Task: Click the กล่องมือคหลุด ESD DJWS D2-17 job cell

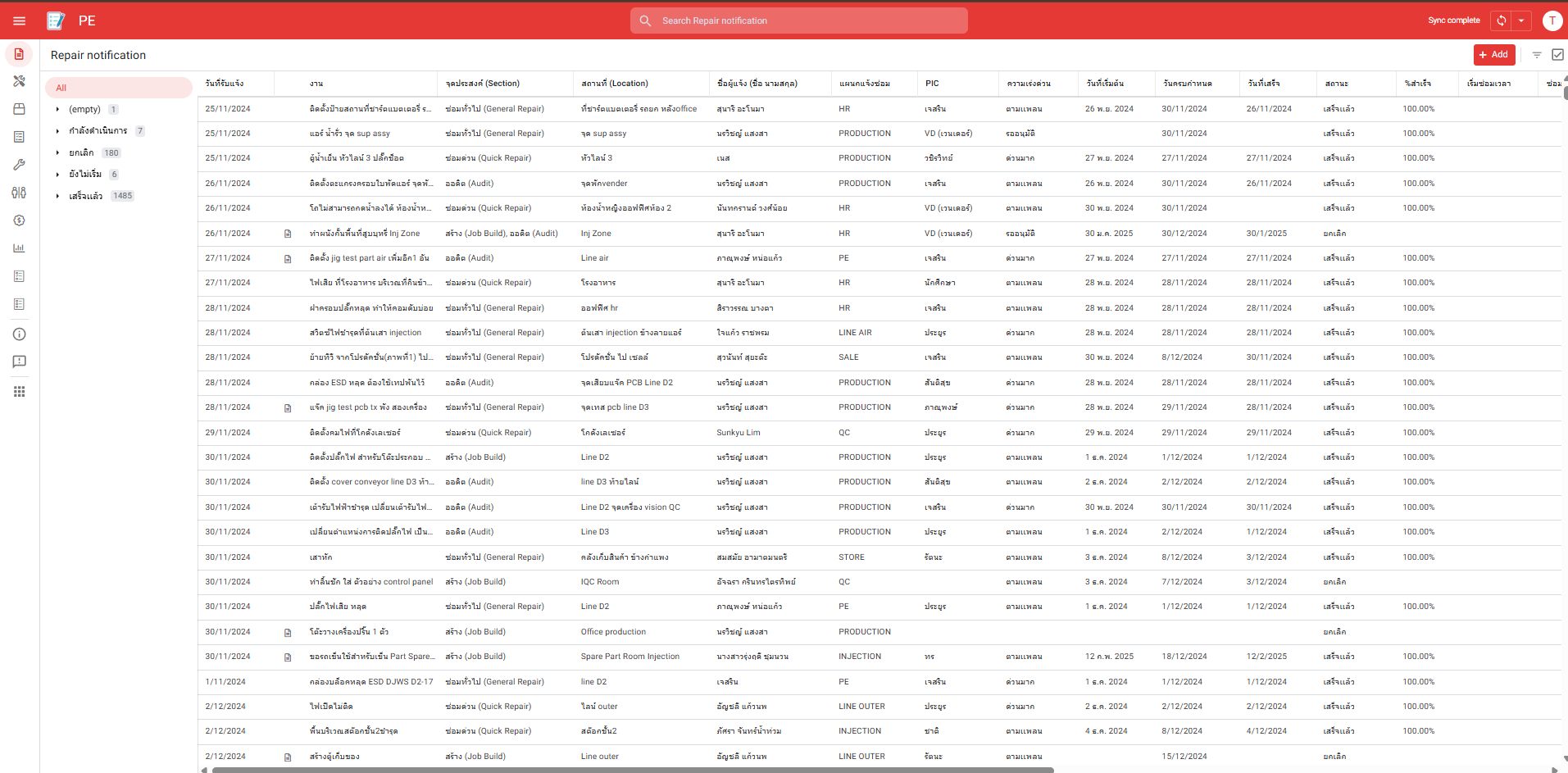Action: click(x=371, y=682)
